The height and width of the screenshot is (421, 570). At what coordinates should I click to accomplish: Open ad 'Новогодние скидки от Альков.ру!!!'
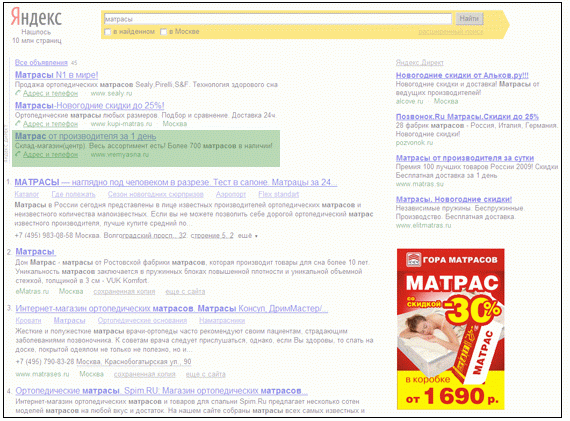[462, 75]
